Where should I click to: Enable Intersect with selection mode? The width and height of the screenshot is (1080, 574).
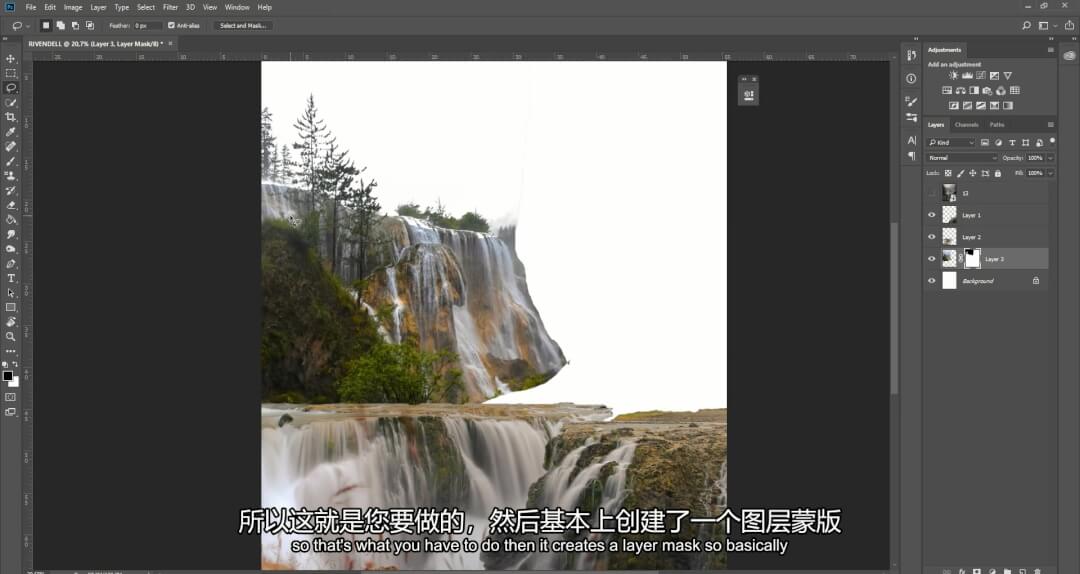[x=90, y=25]
